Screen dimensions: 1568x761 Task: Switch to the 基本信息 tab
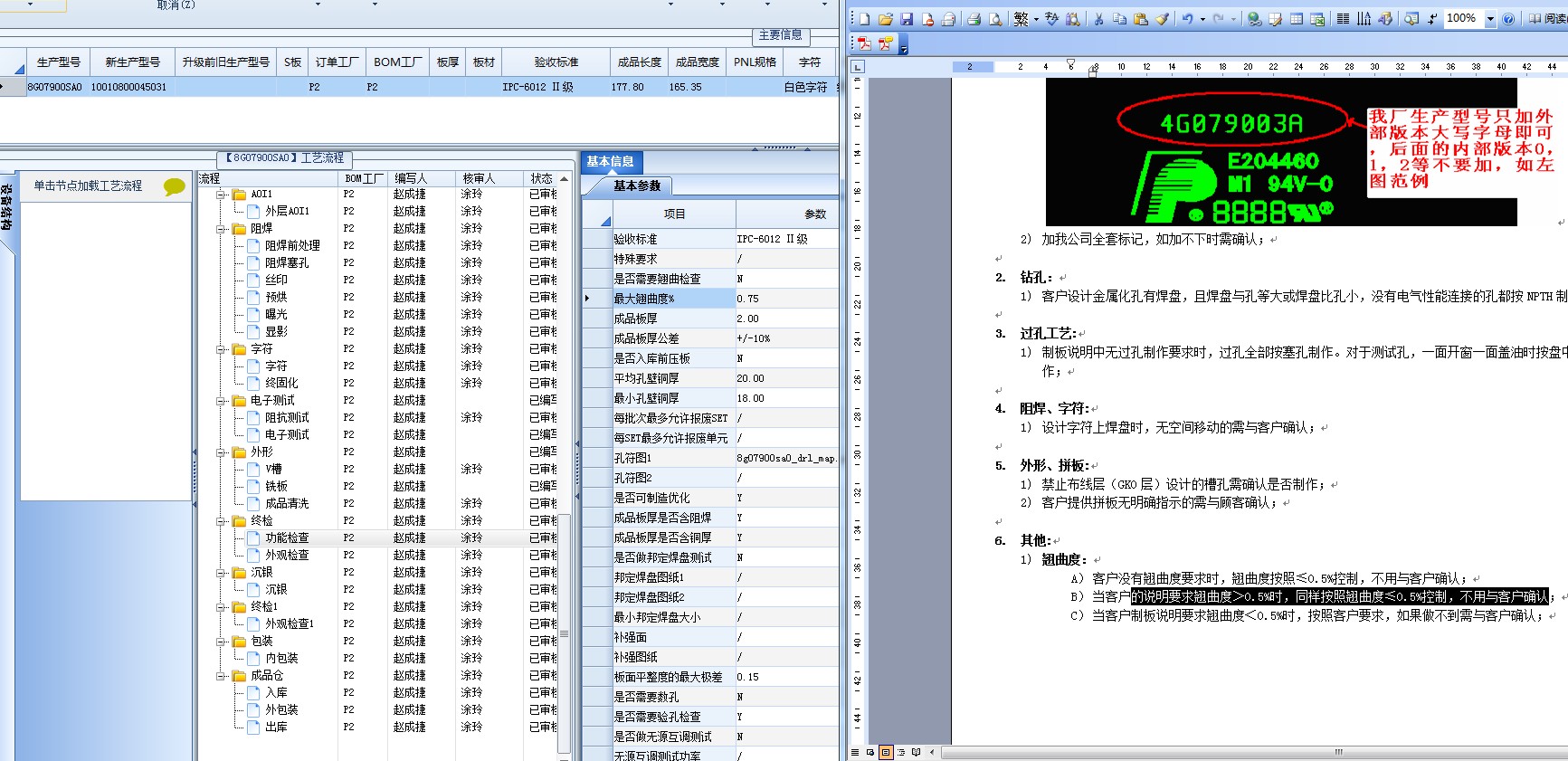pos(610,161)
